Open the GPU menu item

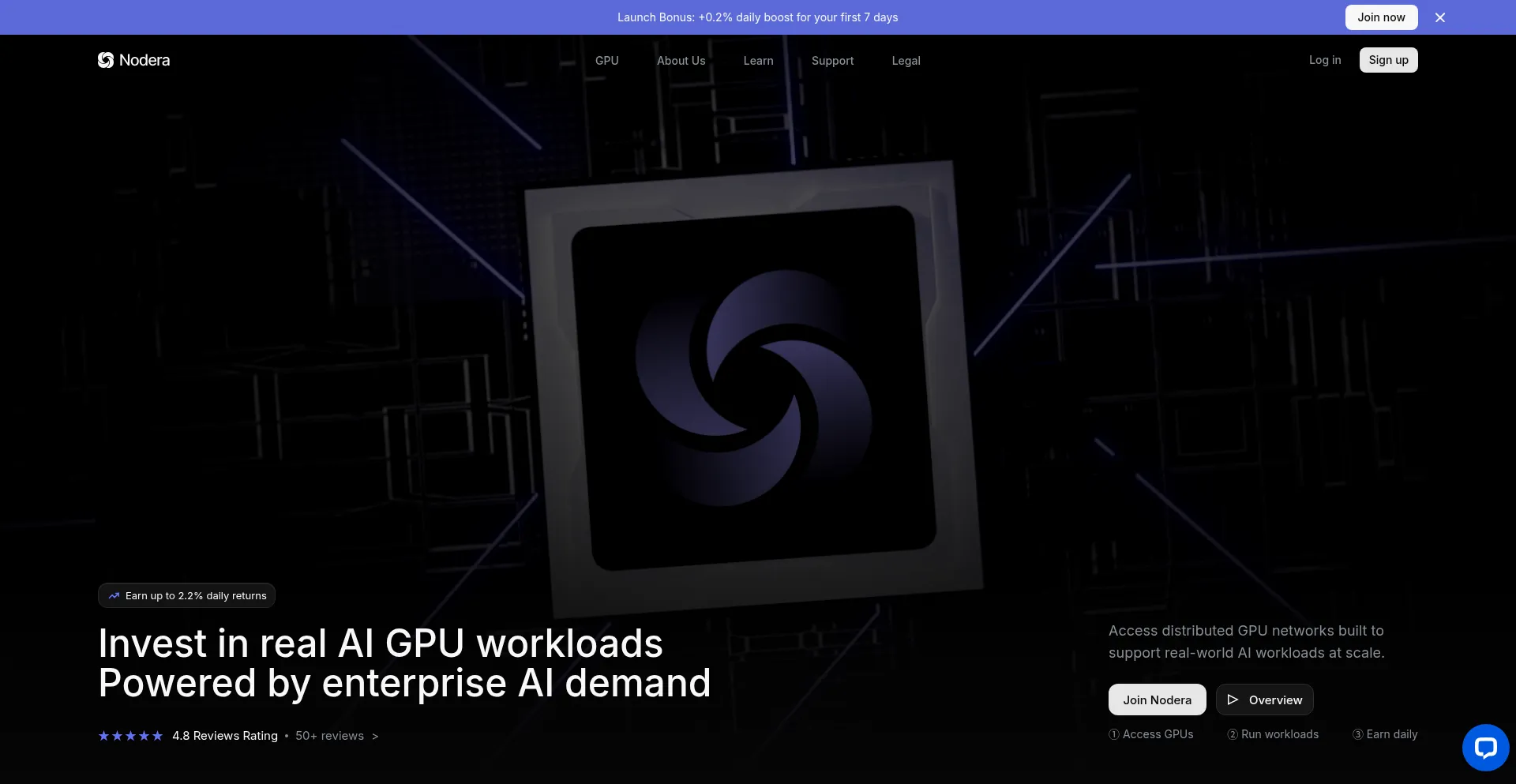click(607, 61)
